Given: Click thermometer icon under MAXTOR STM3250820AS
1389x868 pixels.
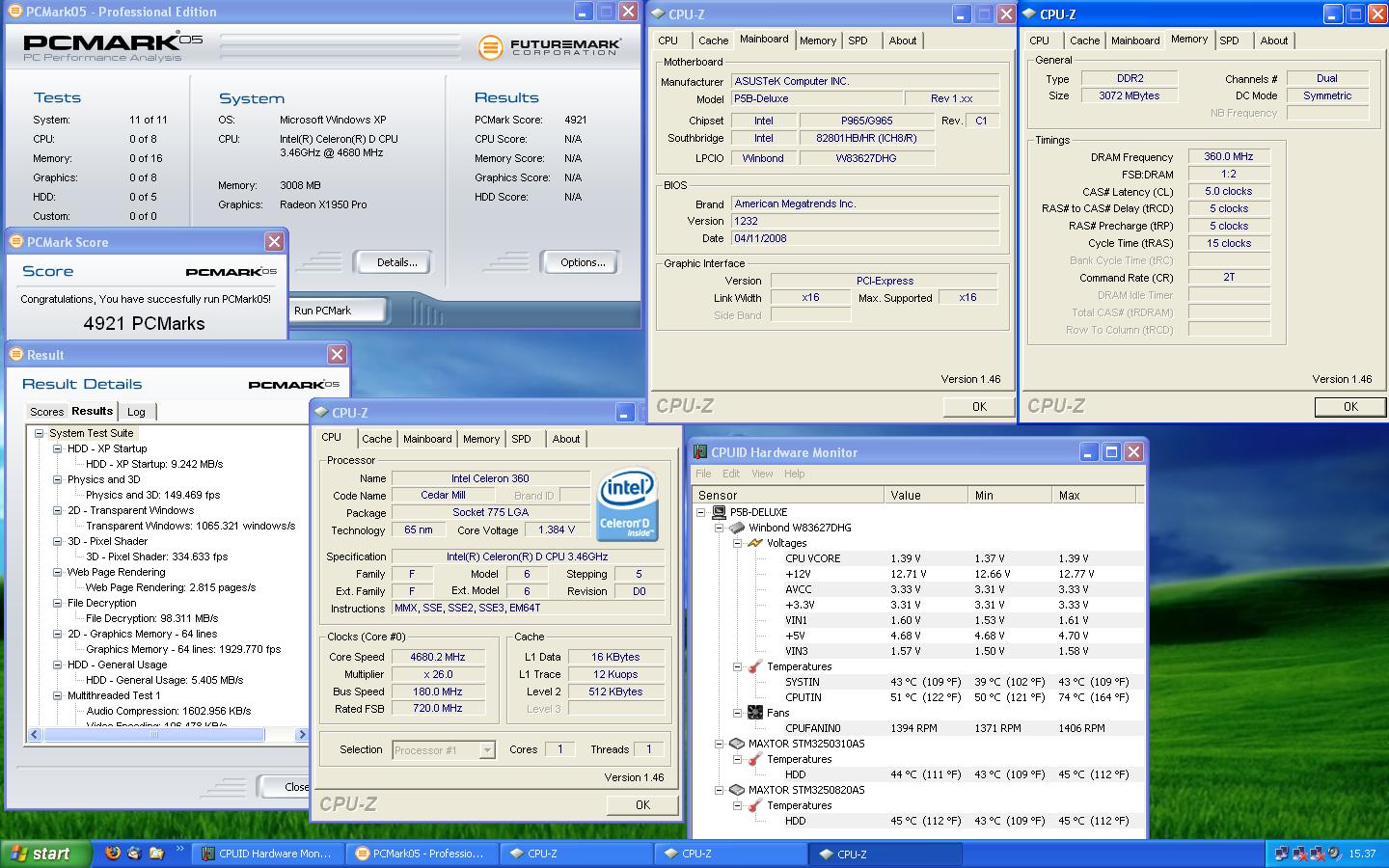Looking at the screenshot, I should (x=755, y=805).
